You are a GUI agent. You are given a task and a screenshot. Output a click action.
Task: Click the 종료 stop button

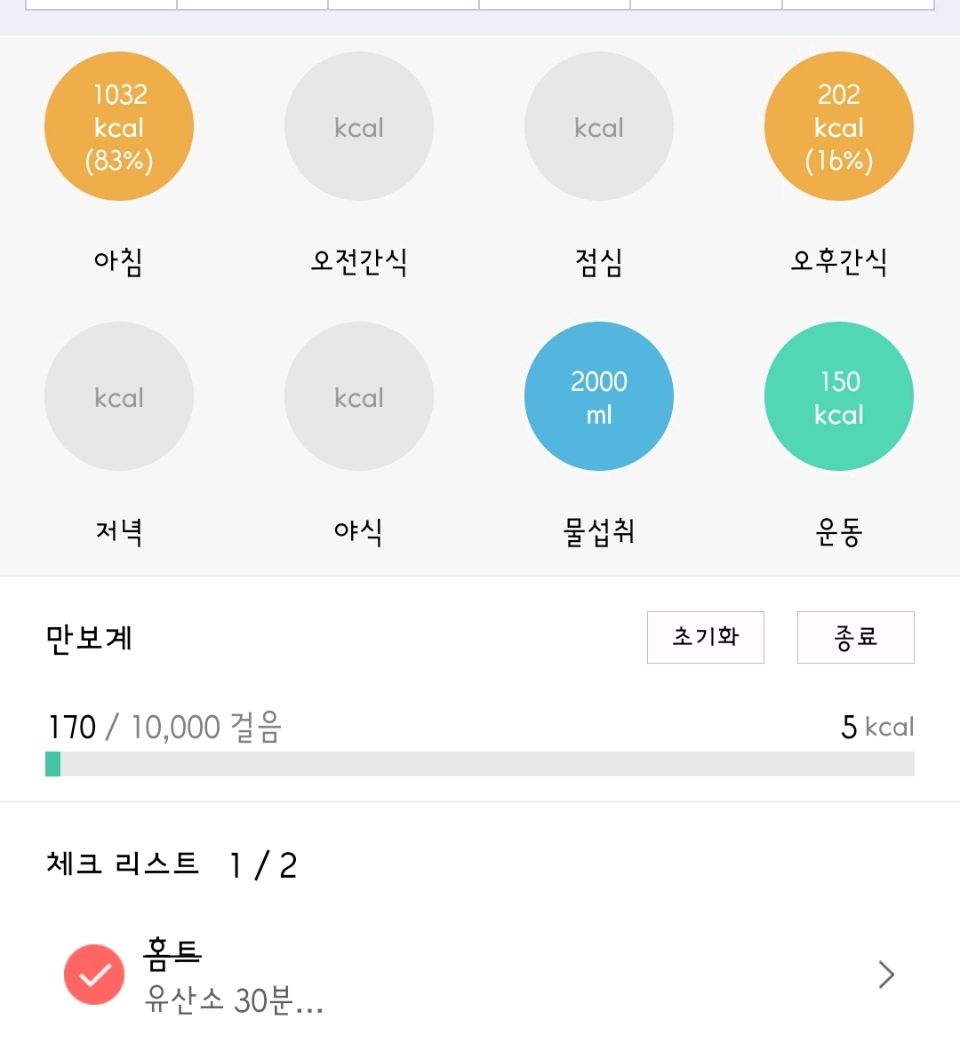click(856, 637)
